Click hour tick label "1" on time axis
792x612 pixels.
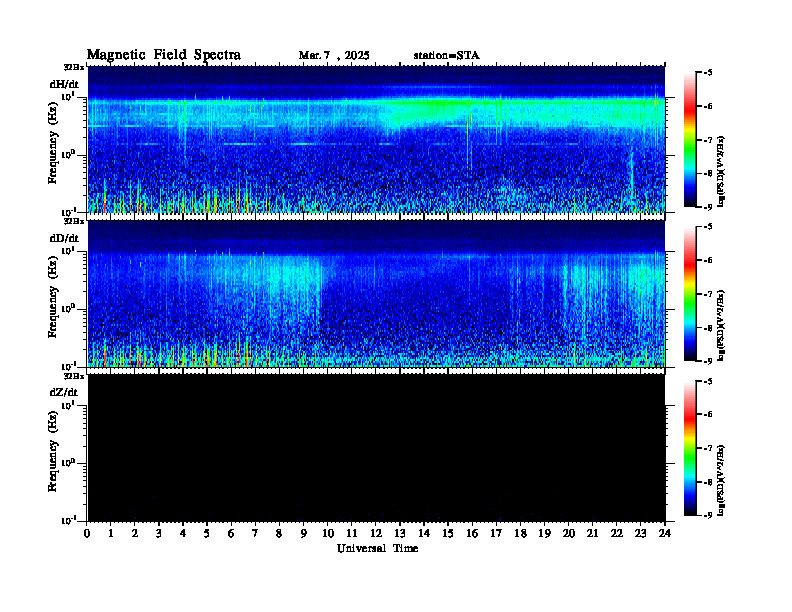[111, 534]
